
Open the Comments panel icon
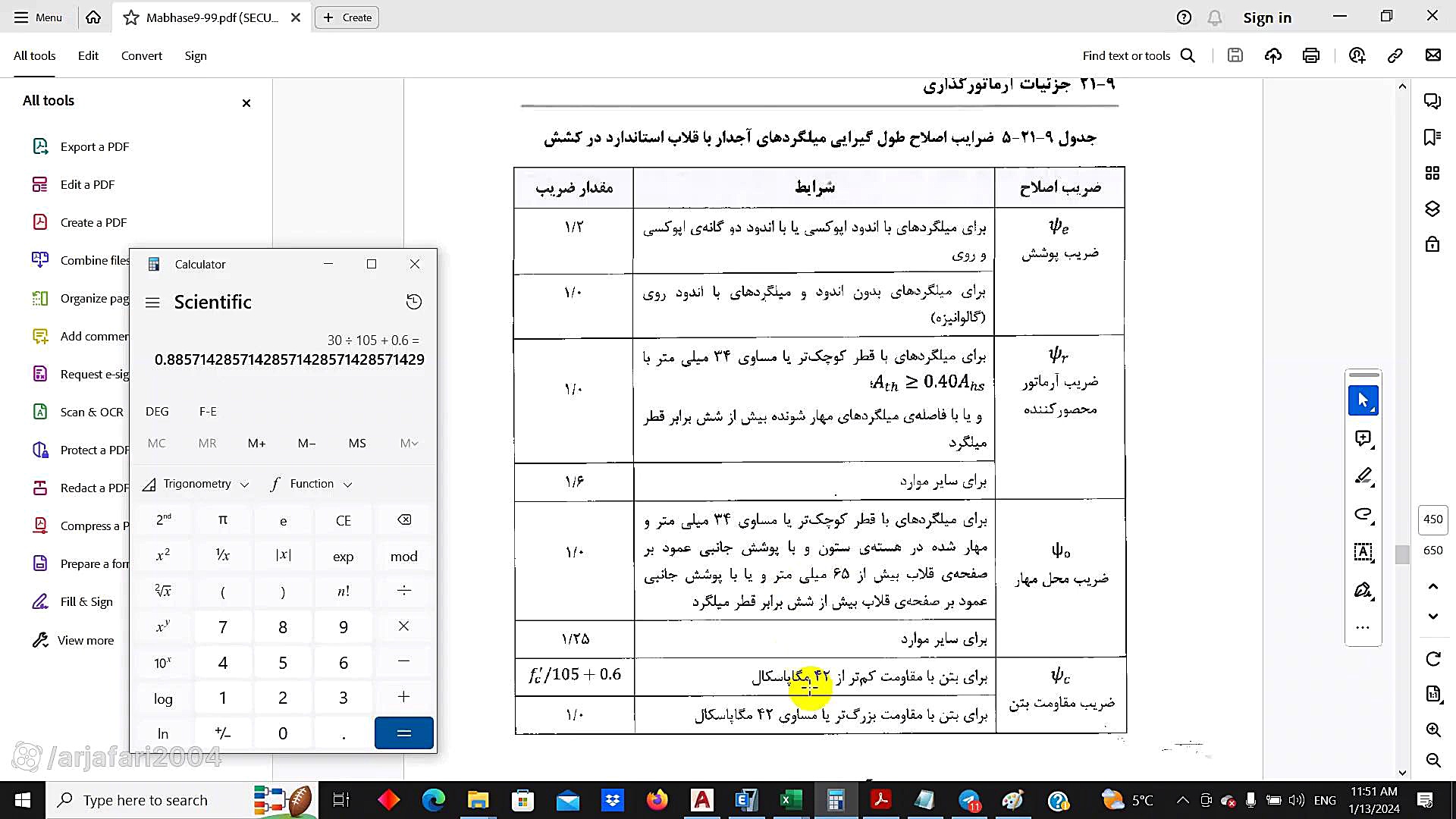[1432, 101]
